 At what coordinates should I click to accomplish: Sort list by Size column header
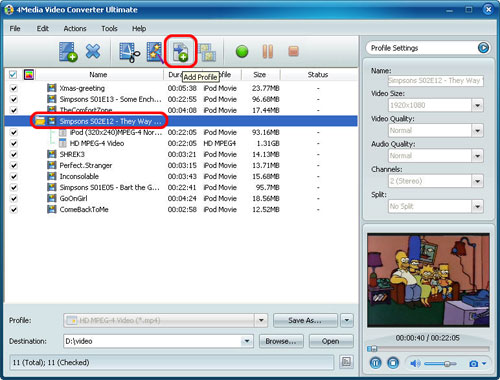(260, 75)
